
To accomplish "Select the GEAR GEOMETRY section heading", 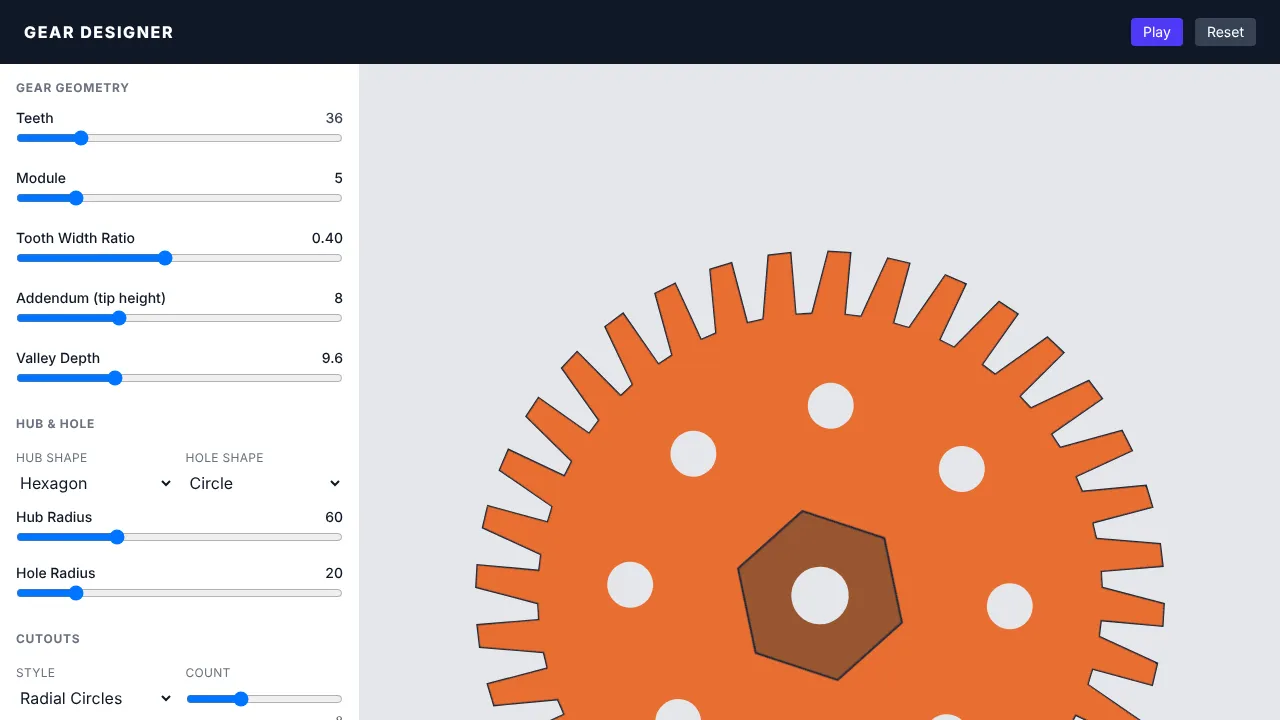I will click(x=73, y=88).
